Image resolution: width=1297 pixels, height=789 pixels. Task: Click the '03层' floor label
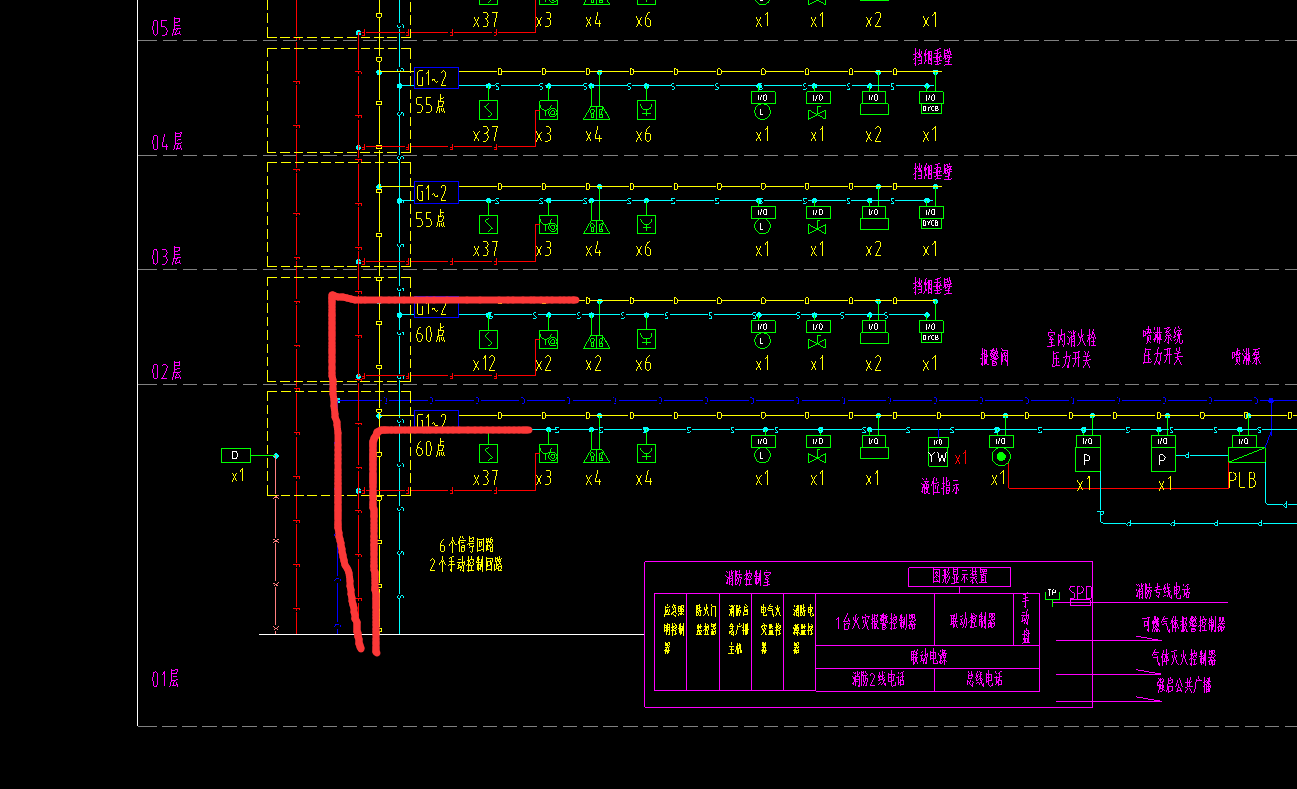(166, 257)
